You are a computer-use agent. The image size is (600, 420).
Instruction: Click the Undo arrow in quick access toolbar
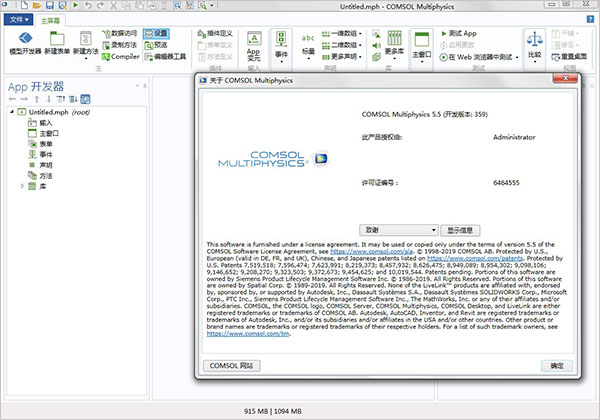click(x=88, y=5)
